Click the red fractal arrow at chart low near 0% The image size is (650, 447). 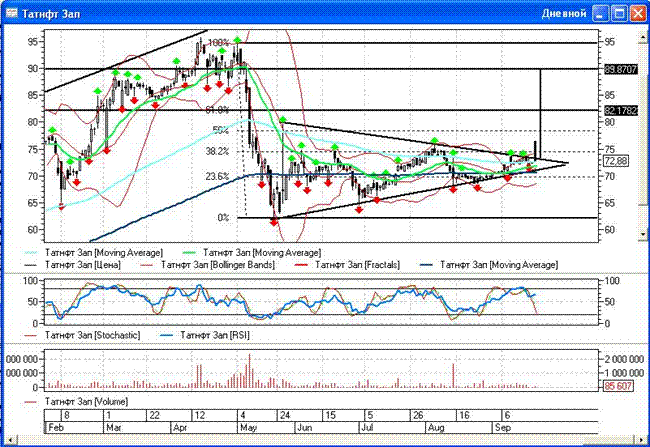pos(274,223)
